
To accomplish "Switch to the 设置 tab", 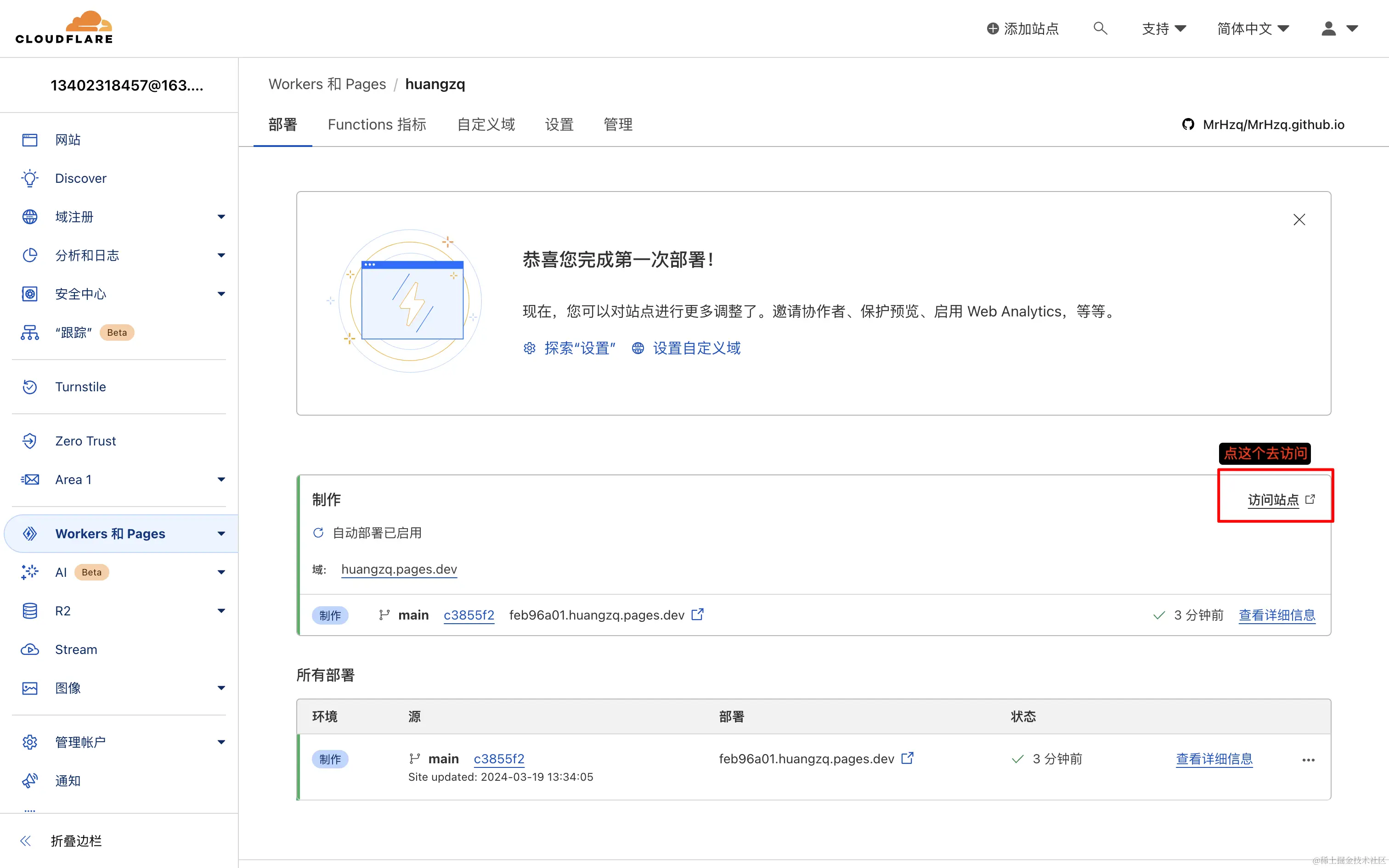I will 559,124.
